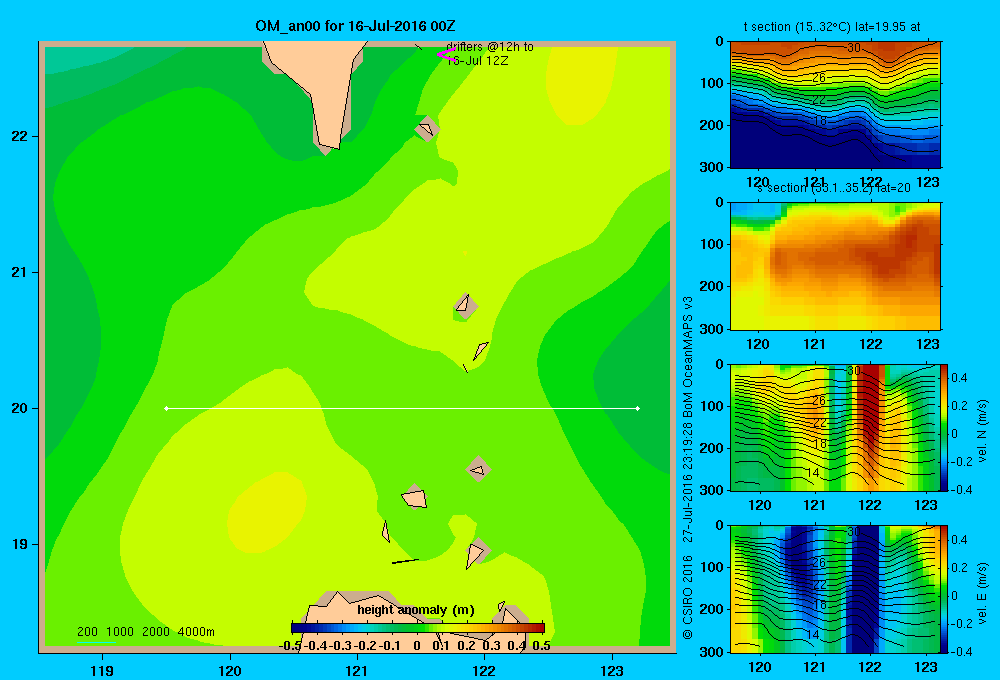Click longitude label 119 under the main map

point(102,671)
